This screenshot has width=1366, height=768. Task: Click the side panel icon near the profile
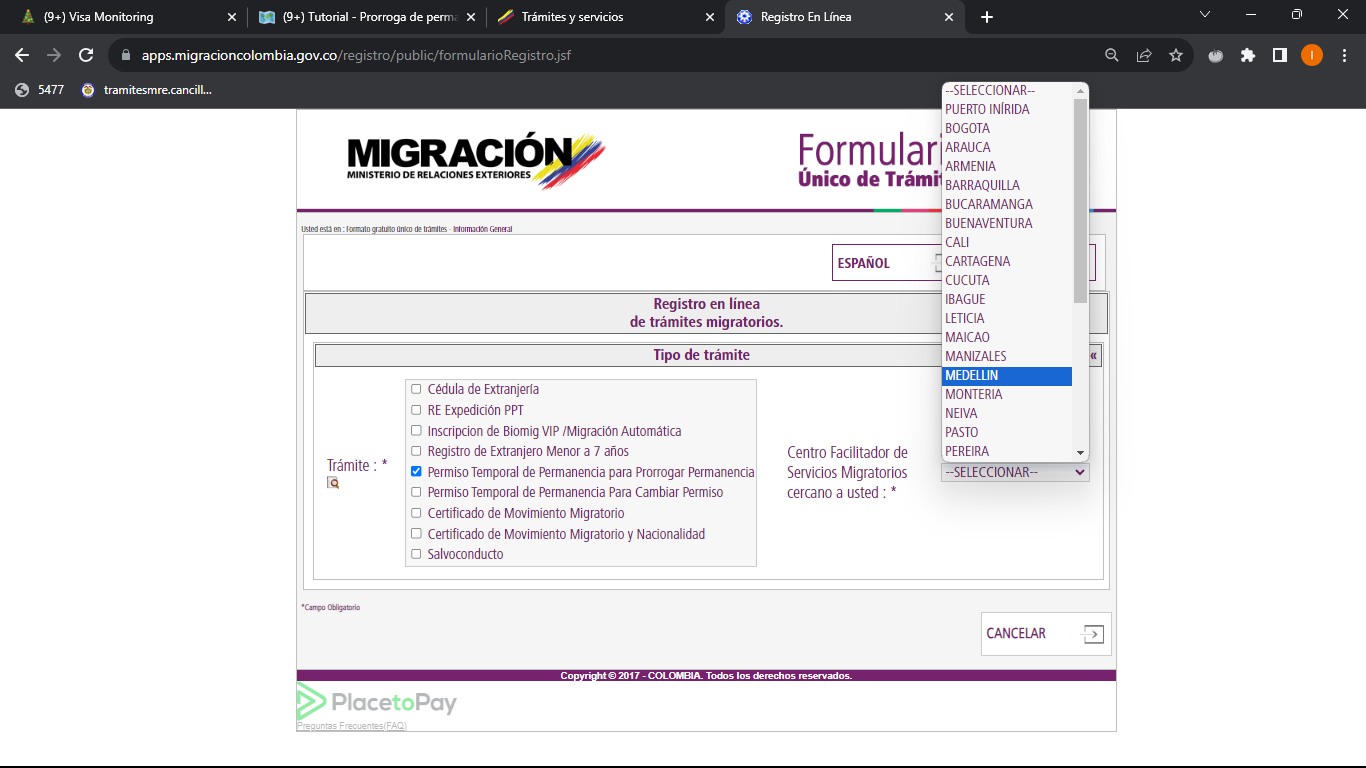pos(1279,56)
